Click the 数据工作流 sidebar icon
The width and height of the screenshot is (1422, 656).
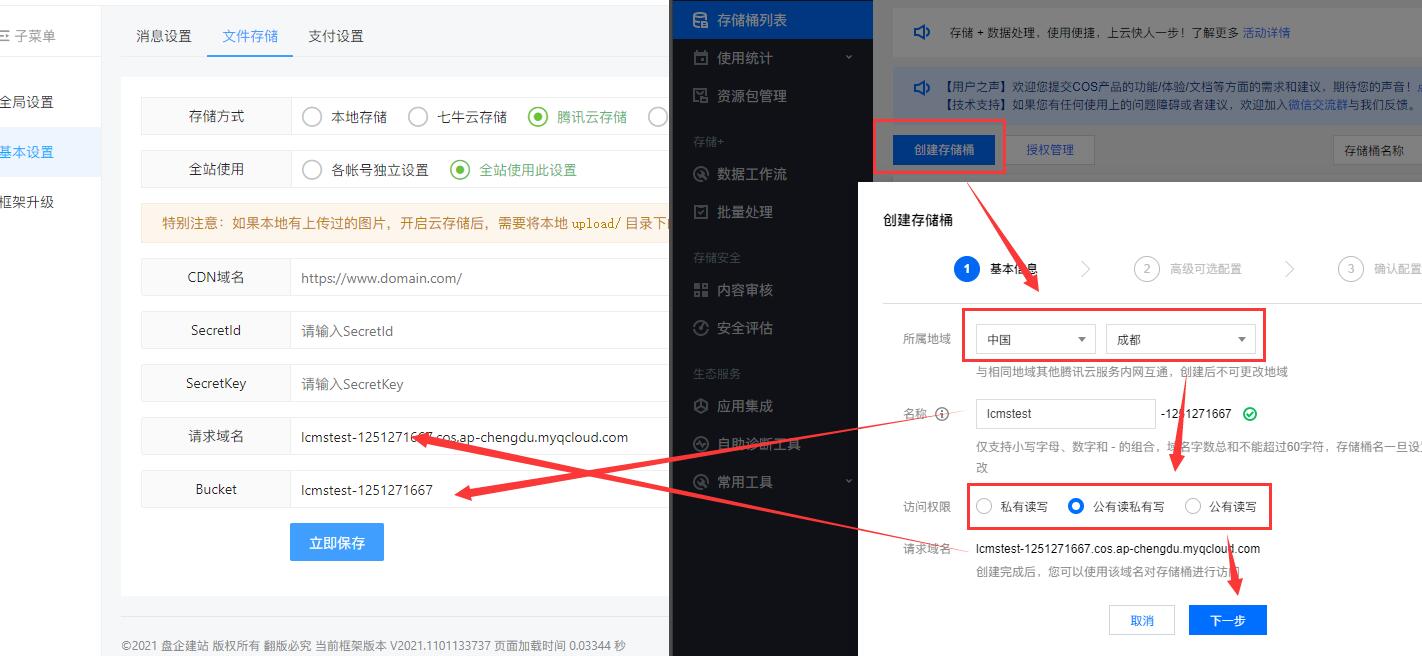point(701,174)
